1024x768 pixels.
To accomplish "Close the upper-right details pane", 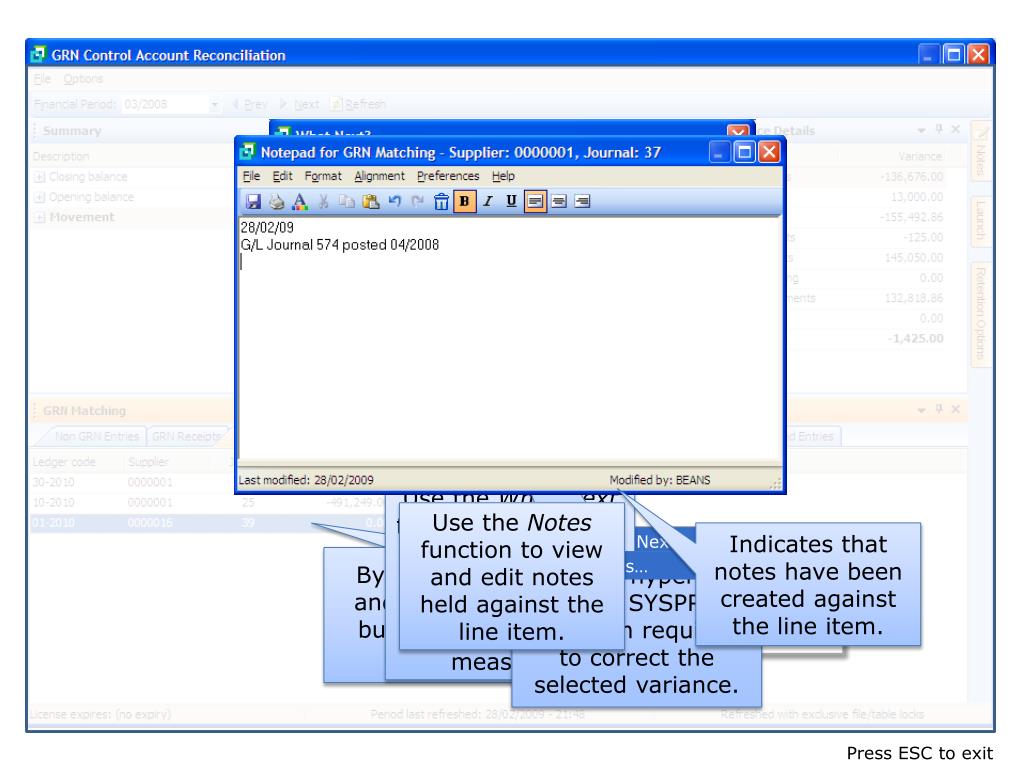I will (955, 130).
